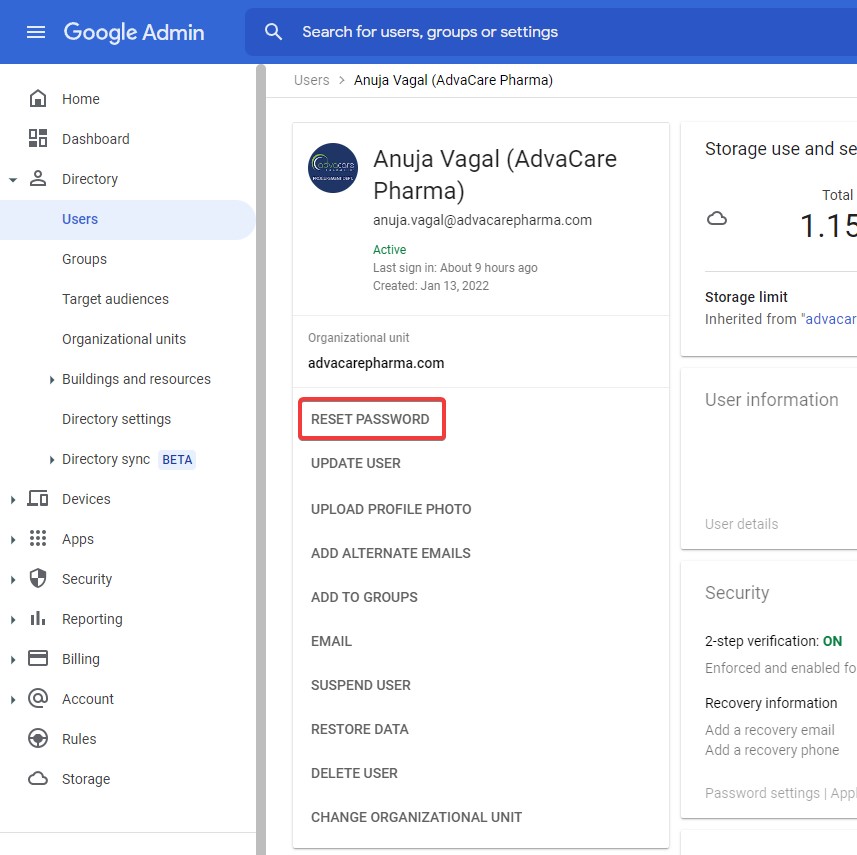Open Buildings and resources
This screenshot has width=857, height=855.
pos(136,379)
